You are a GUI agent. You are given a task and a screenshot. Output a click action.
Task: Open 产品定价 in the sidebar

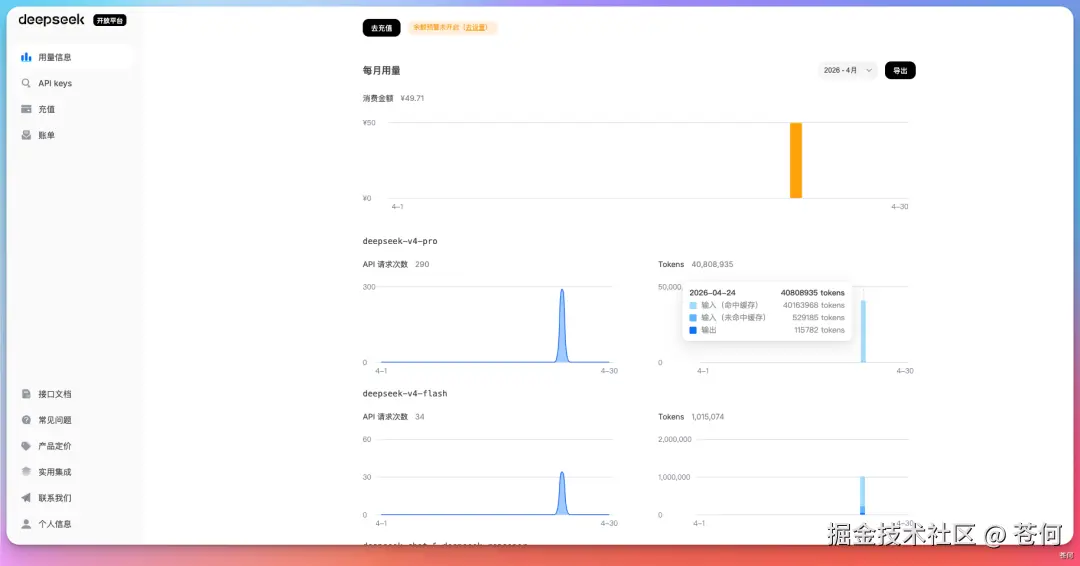[72, 446]
